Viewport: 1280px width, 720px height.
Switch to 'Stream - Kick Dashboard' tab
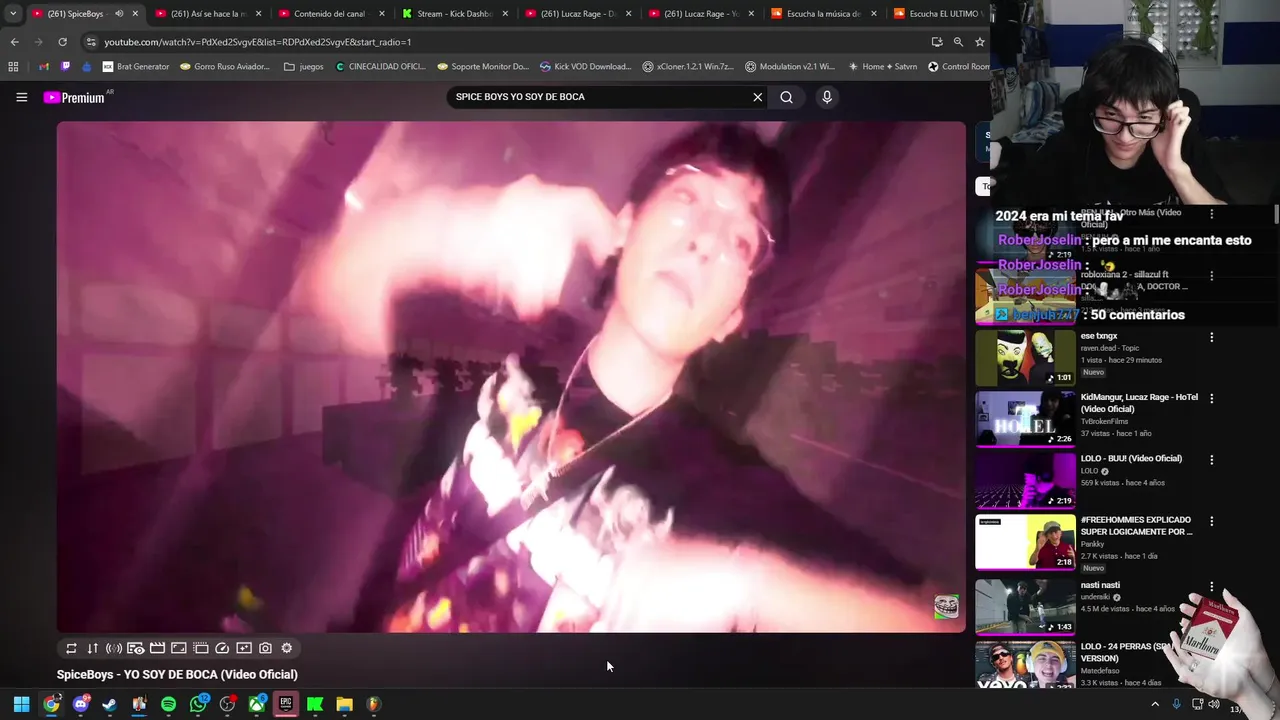(x=454, y=14)
